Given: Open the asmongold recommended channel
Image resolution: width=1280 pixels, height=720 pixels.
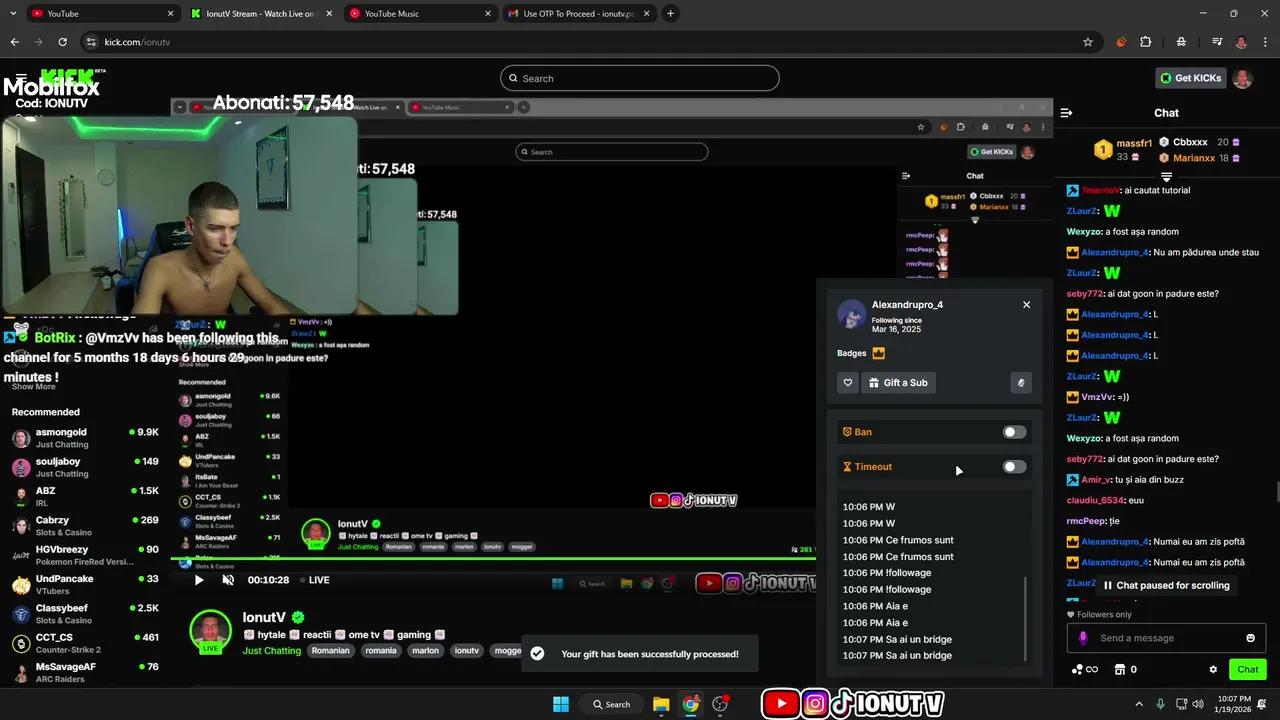Looking at the screenshot, I should (x=85, y=438).
